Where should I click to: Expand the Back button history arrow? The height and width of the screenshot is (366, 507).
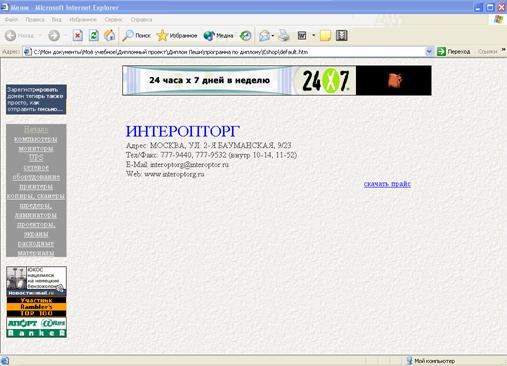click(40, 35)
